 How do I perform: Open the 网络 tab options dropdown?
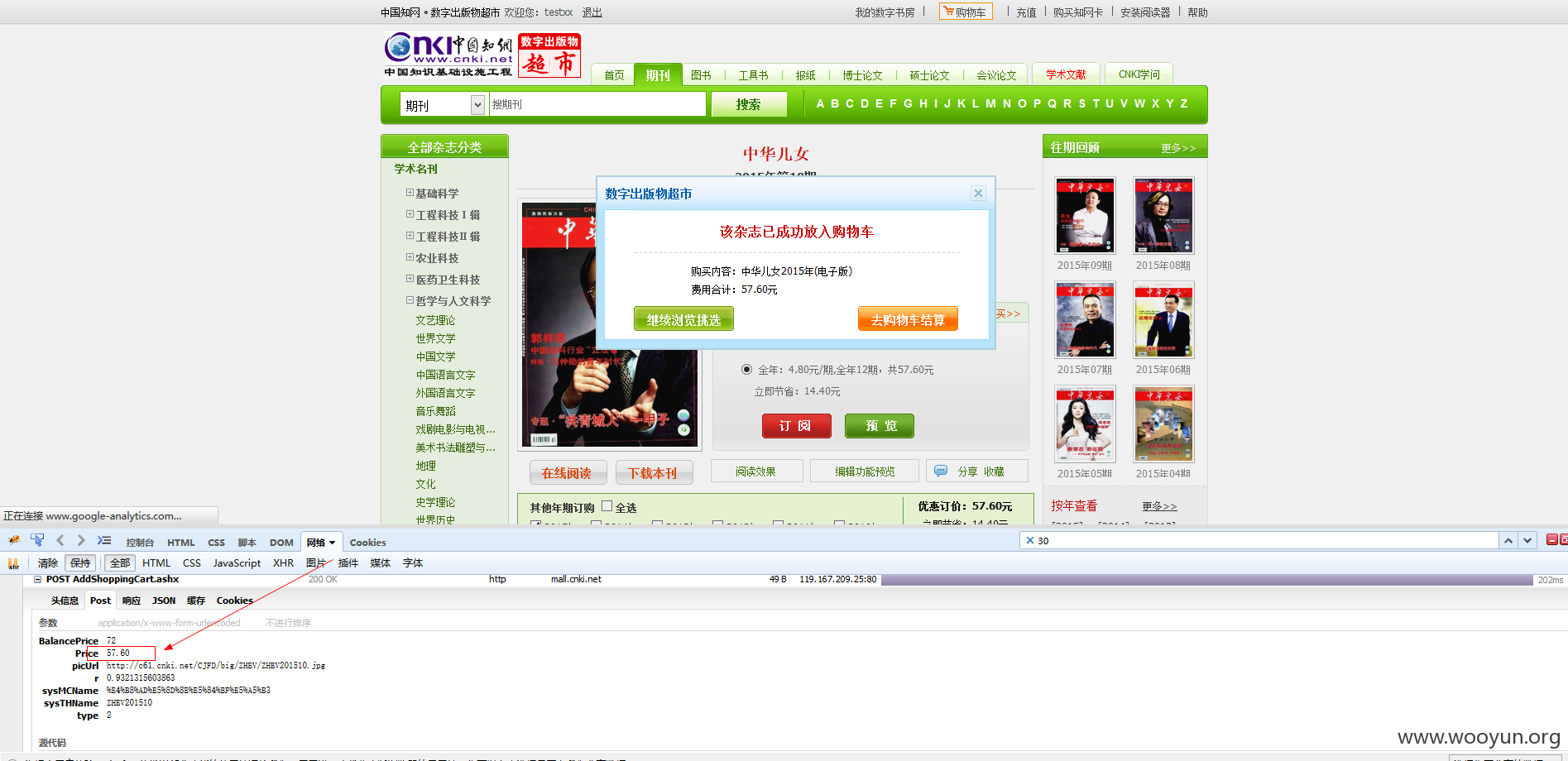(x=333, y=543)
